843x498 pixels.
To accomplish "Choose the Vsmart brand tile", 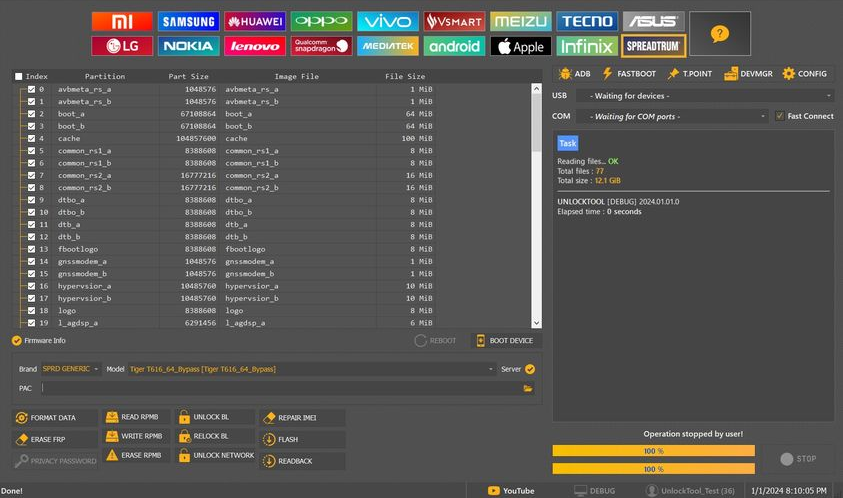I will (x=454, y=22).
